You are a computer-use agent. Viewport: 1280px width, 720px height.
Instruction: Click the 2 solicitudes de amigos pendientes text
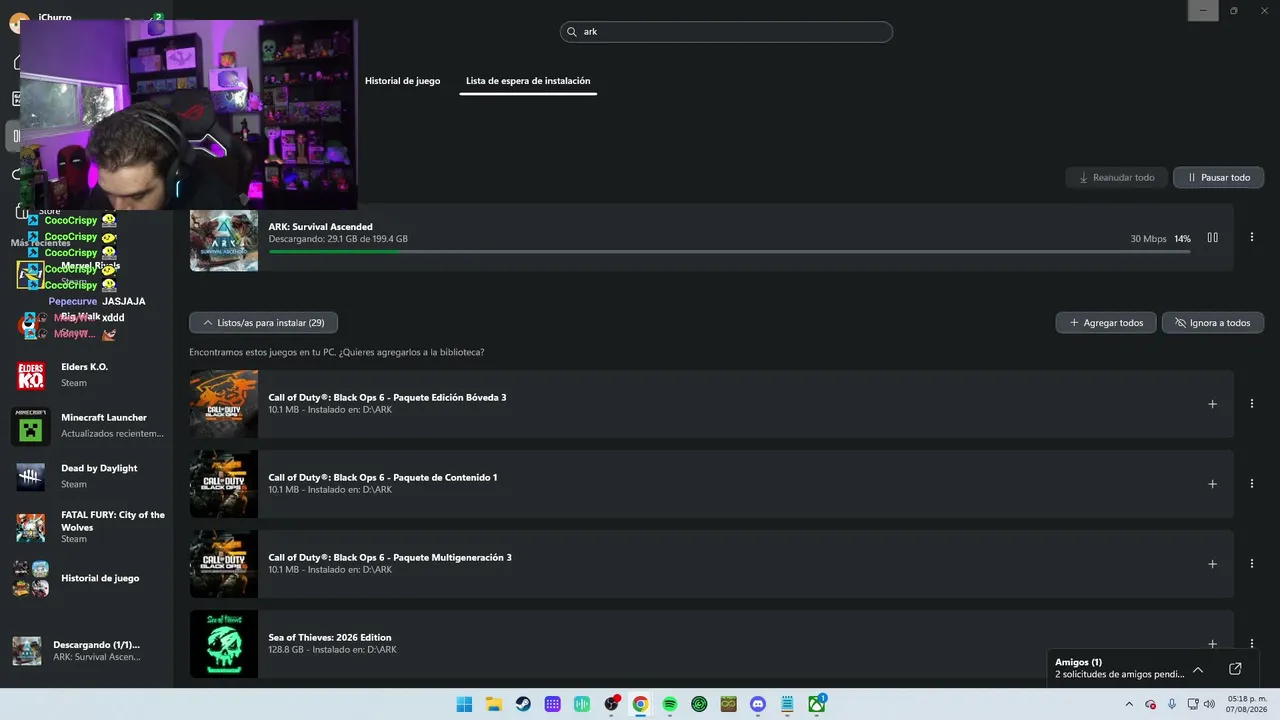[x=1119, y=674]
